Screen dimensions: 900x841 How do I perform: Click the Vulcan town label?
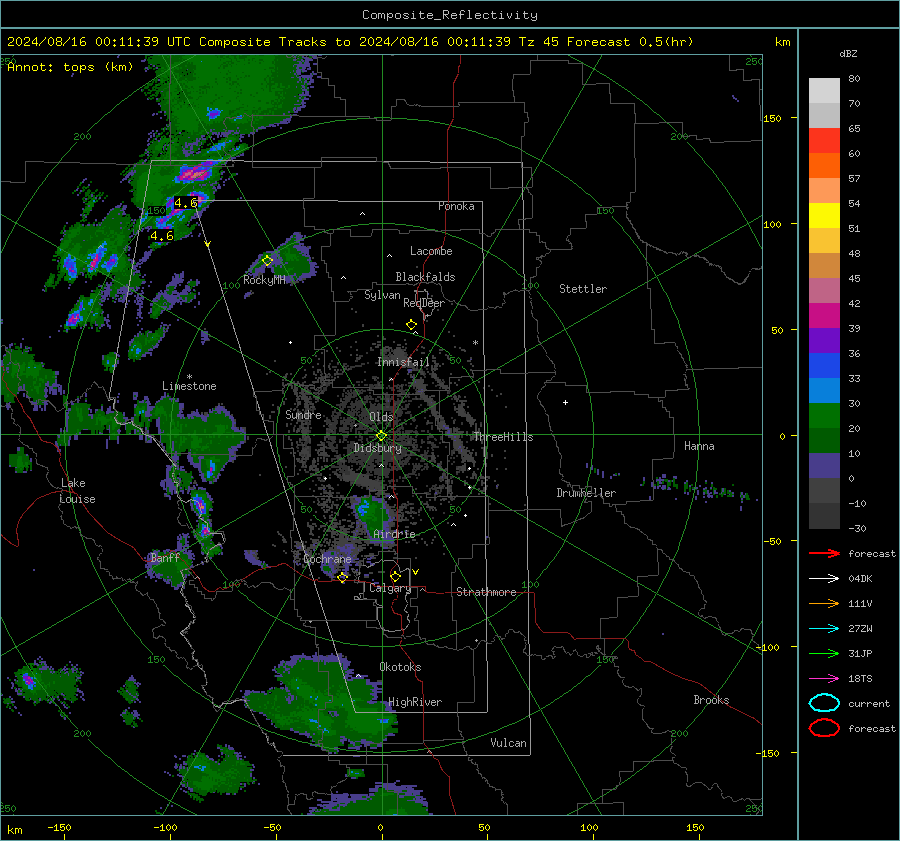click(508, 743)
